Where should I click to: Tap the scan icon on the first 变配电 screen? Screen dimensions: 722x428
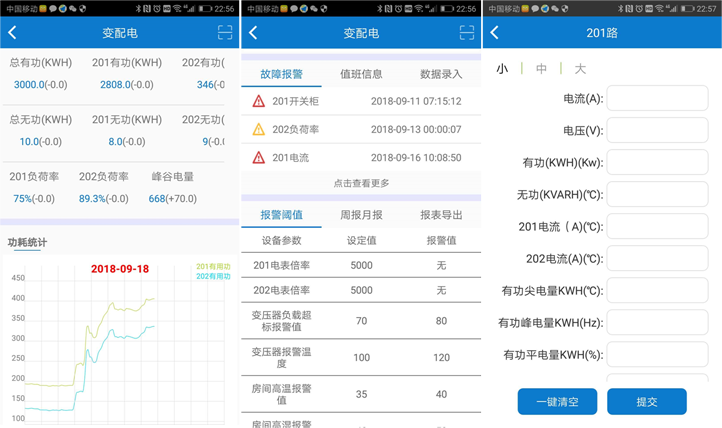pos(225,33)
